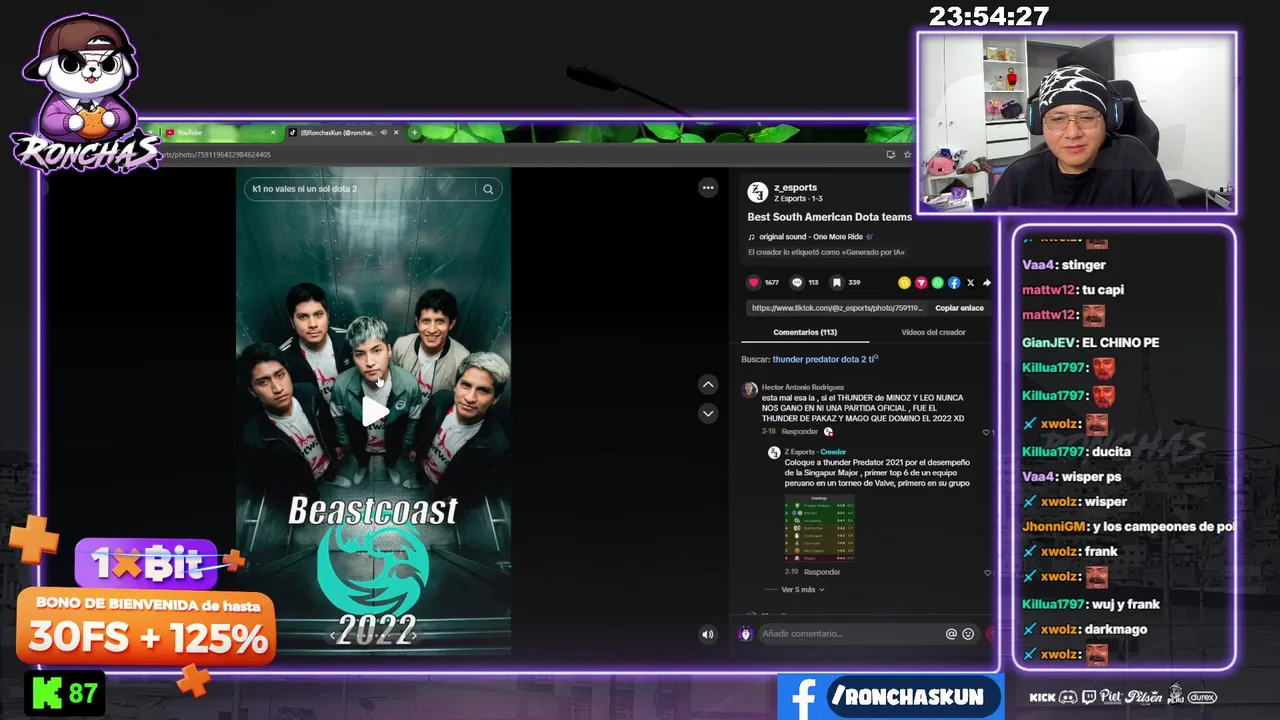
Task: Click the TikTok search box with k1 text
Action: pos(372,189)
